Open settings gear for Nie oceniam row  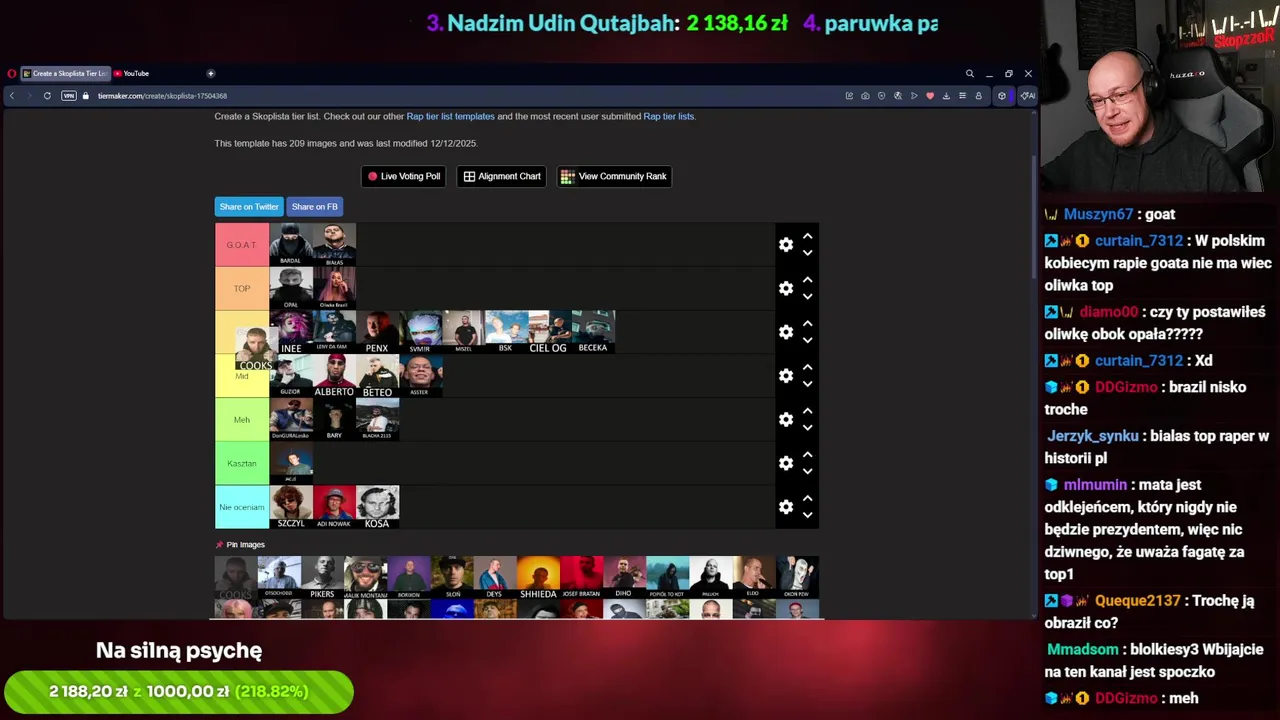(786, 507)
